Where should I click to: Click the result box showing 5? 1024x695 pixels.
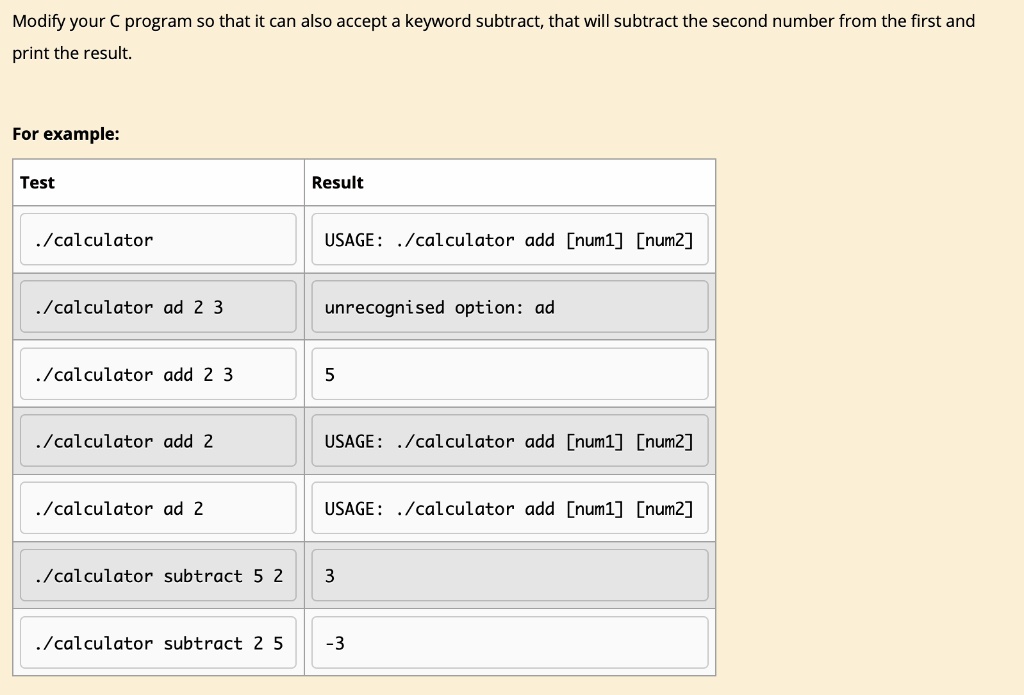coord(509,374)
